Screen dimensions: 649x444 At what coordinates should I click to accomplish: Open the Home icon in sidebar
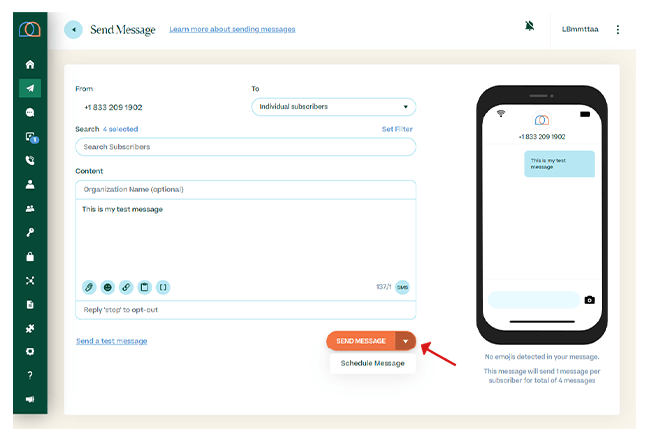[30, 64]
